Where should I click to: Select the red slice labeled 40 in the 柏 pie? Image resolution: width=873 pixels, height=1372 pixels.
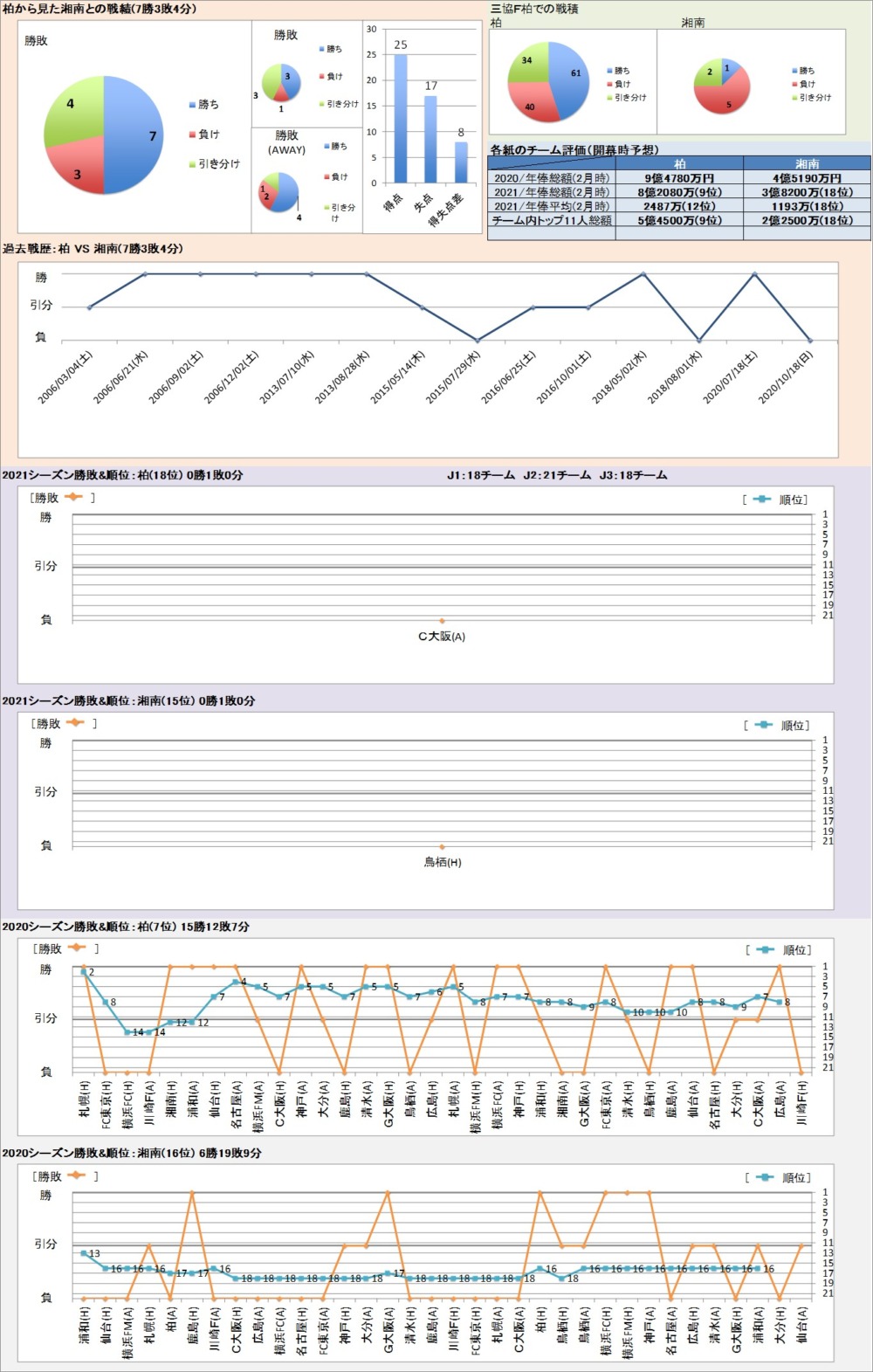tap(530, 101)
